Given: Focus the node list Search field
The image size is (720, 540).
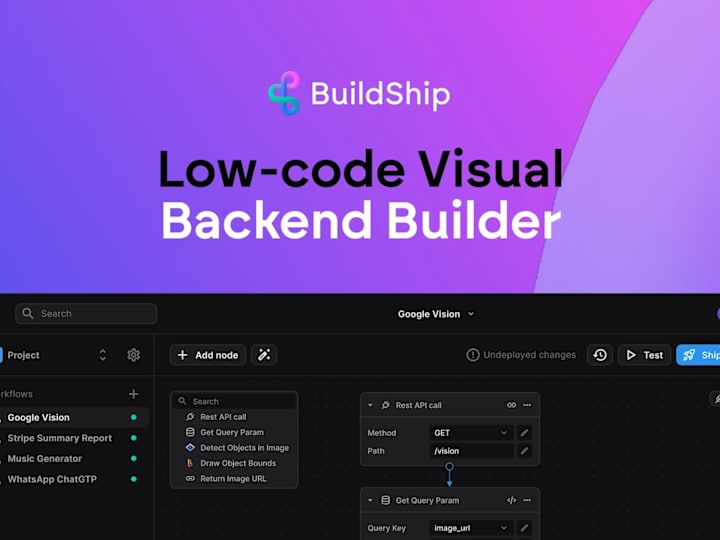Looking at the screenshot, I should [x=234, y=401].
